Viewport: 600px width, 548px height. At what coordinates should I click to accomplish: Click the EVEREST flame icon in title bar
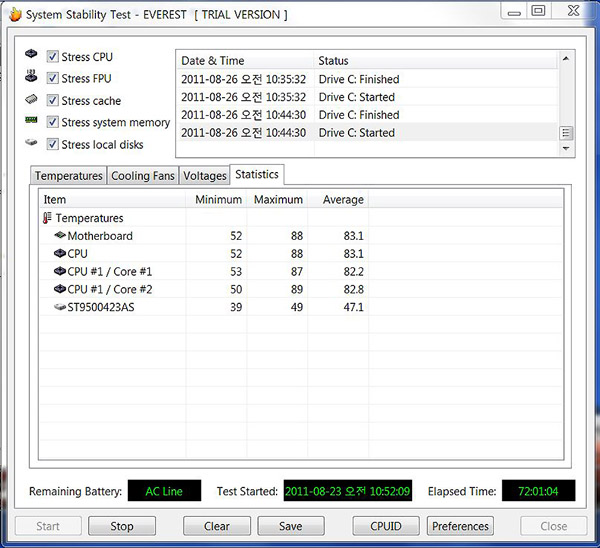coord(15,15)
